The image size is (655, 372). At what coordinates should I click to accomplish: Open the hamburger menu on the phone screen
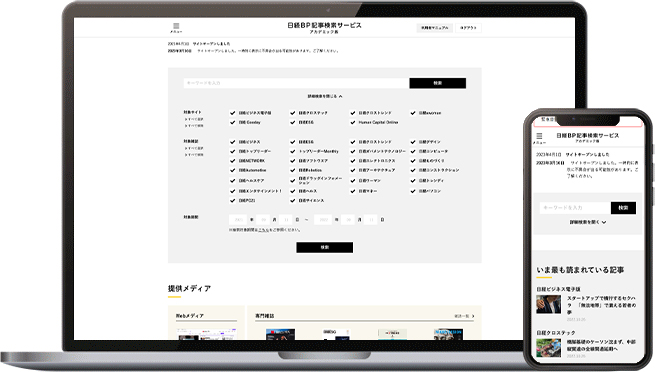point(539,138)
